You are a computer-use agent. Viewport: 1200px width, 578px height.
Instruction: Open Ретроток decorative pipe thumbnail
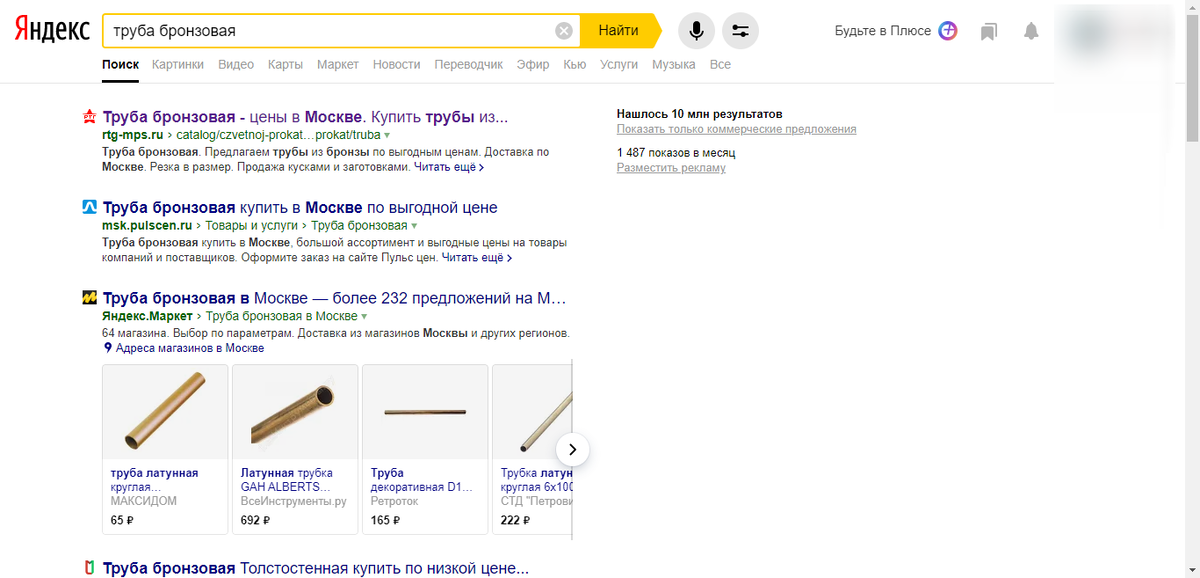(x=425, y=412)
